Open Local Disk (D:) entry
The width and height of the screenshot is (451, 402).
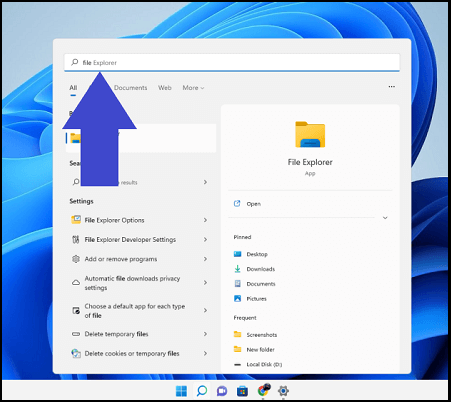click(264, 364)
